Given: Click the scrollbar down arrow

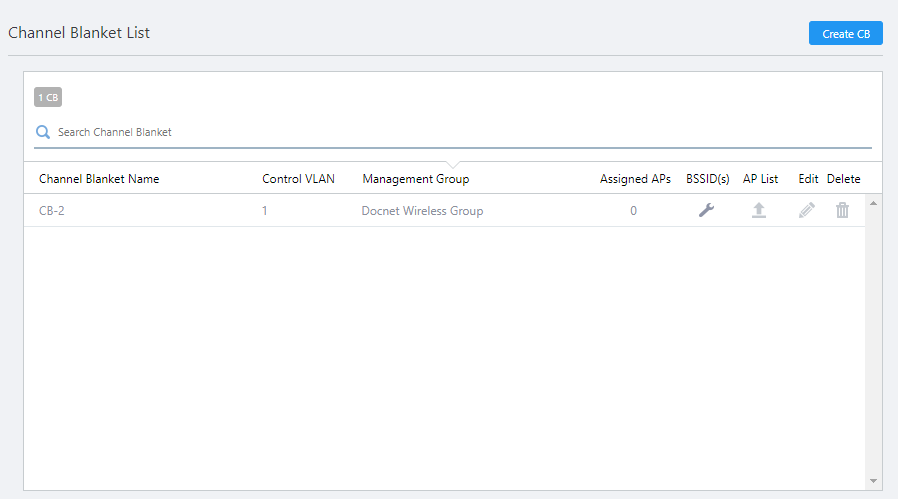Looking at the screenshot, I should (873, 481).
